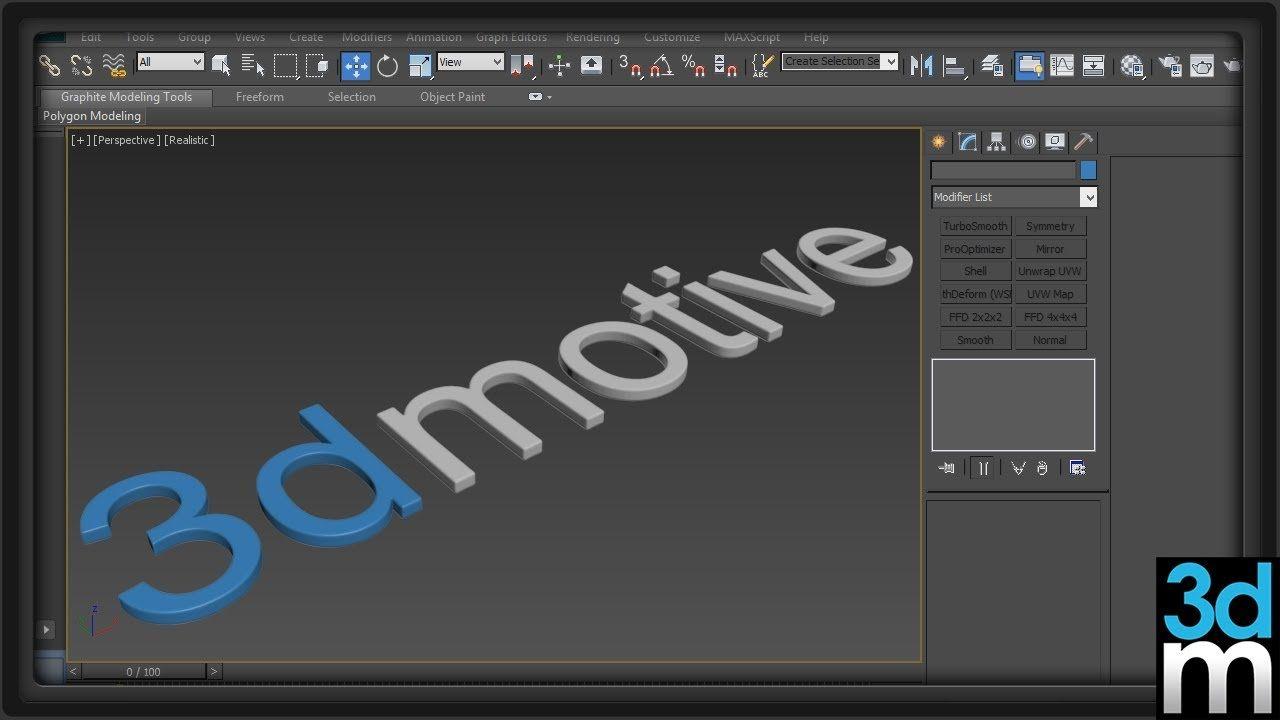Open Select by Name list icon
Viewport: 1280px width, 720px height.
[x=253, y=66]
